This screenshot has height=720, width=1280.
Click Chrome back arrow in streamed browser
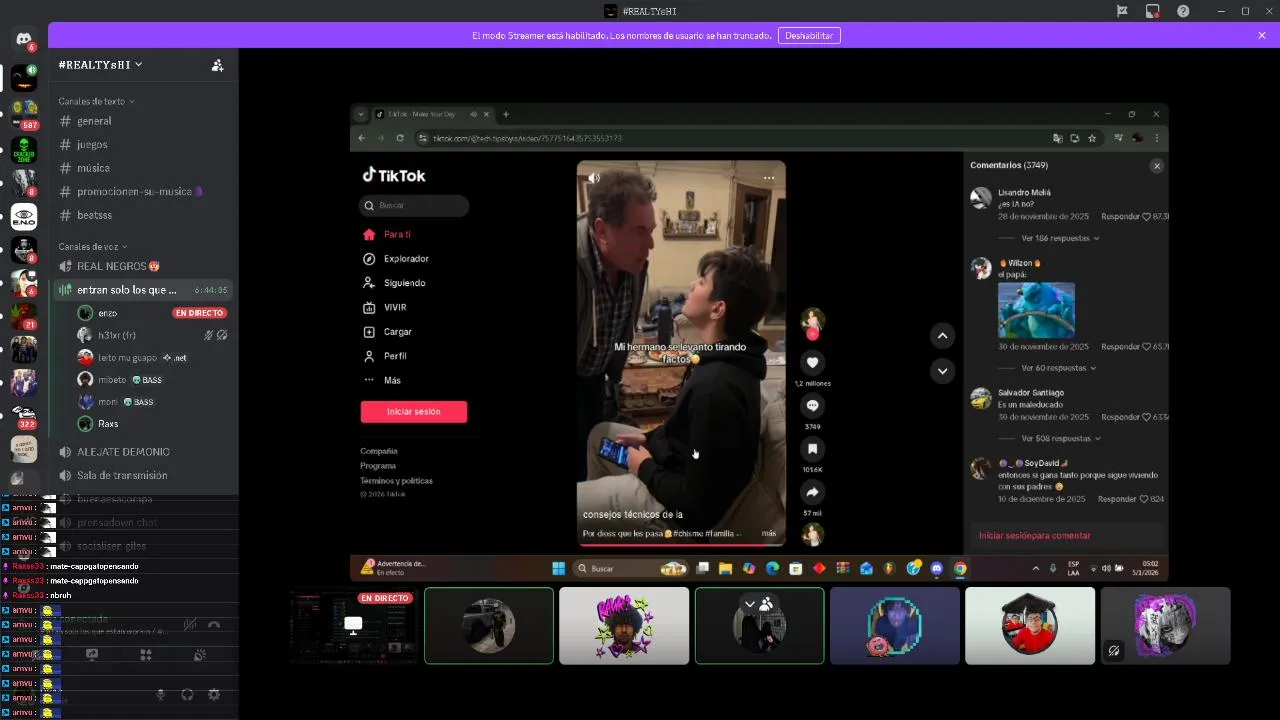click(362, 138)
